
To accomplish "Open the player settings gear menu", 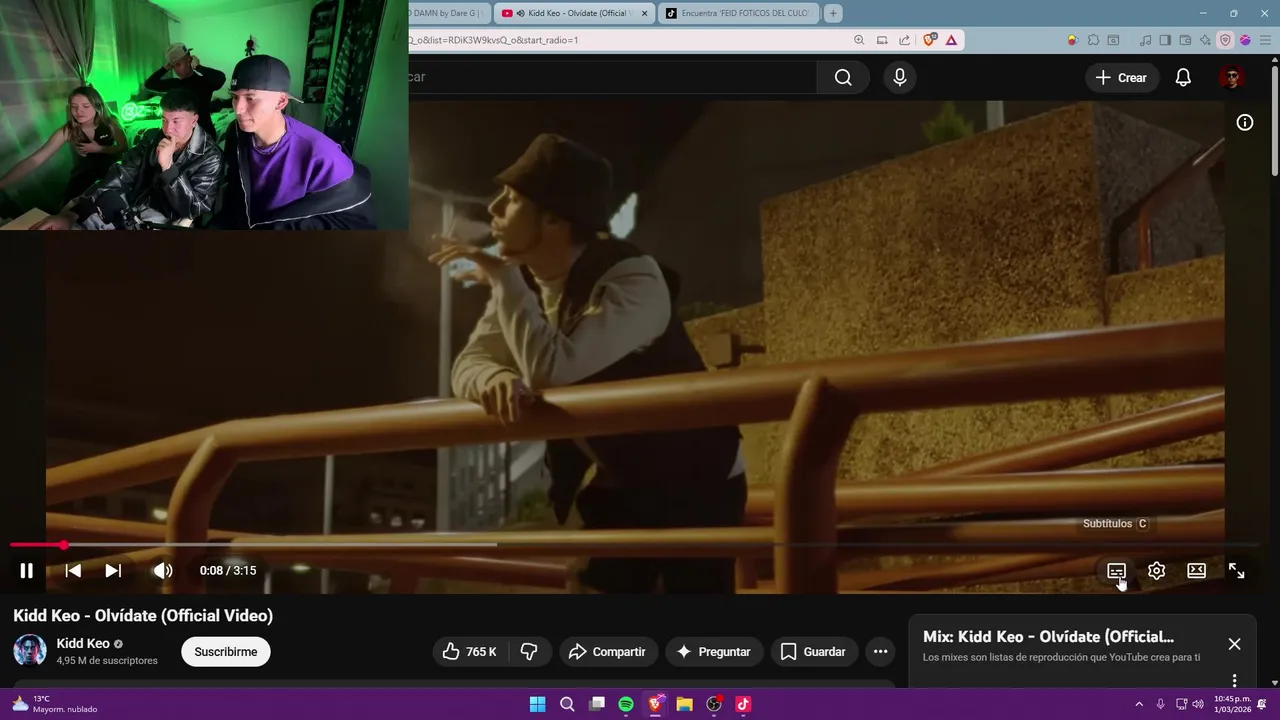I will point(1156,571).
